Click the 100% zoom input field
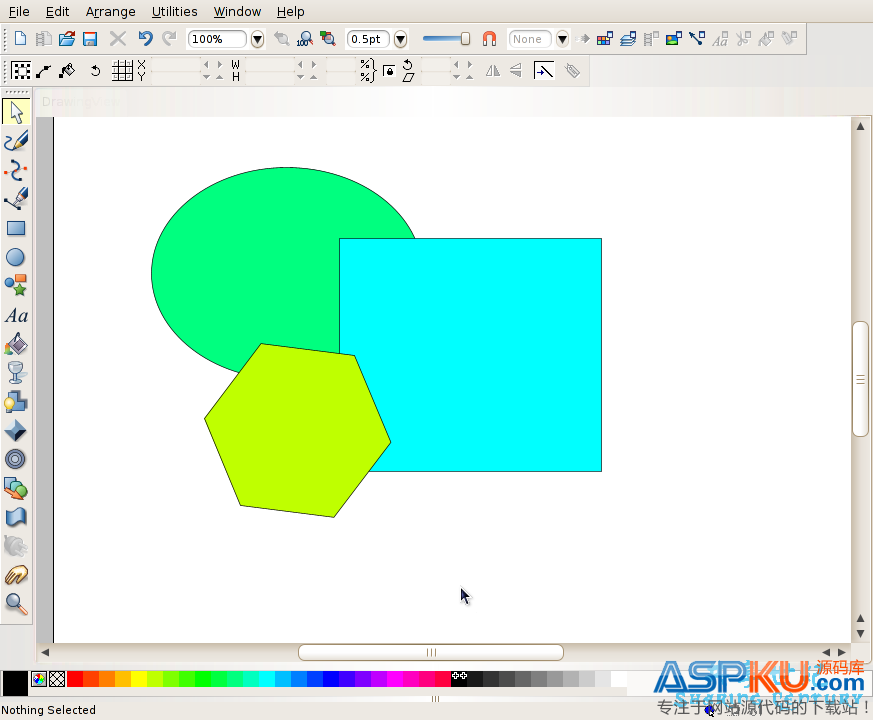This screenshot has height=720, width=873. coord(217,39)
